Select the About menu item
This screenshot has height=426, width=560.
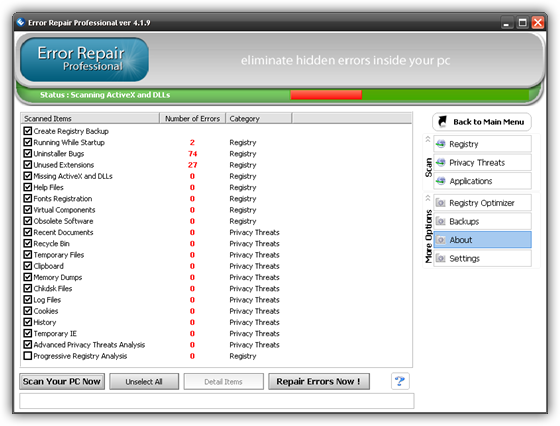coord(482,240)
